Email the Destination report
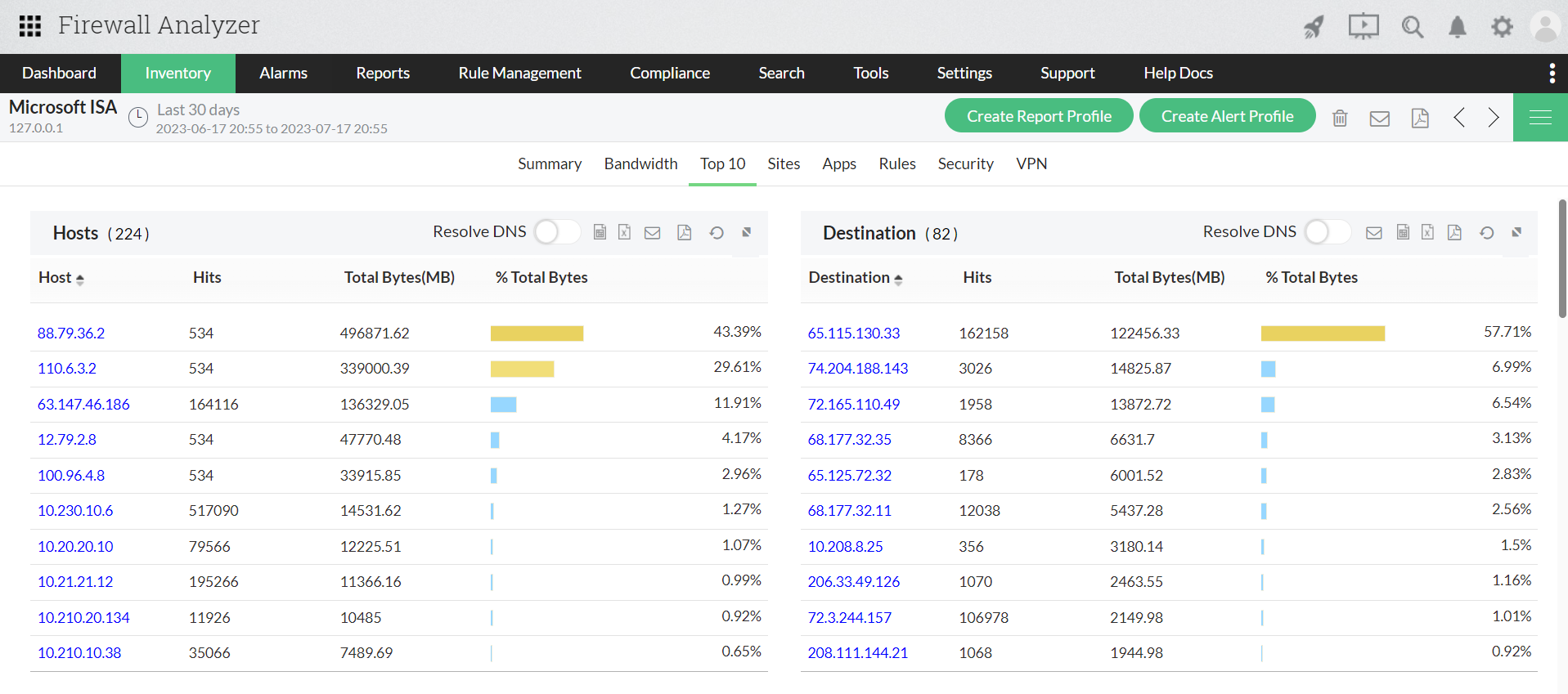This screenshot has height=694, width=1568. pyautogui.click(x=1374, y=233)
